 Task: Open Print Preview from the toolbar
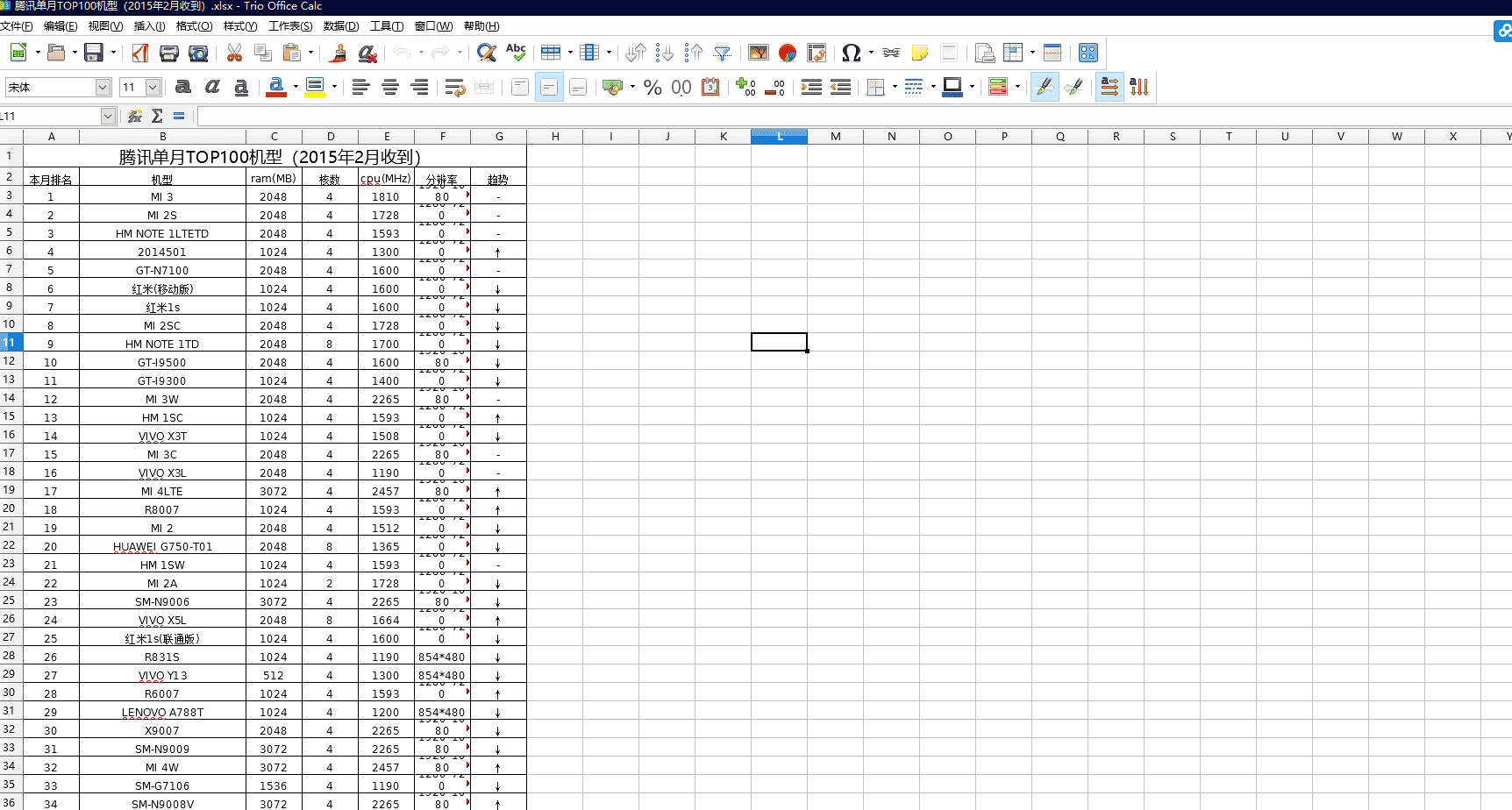pos(199,53)
